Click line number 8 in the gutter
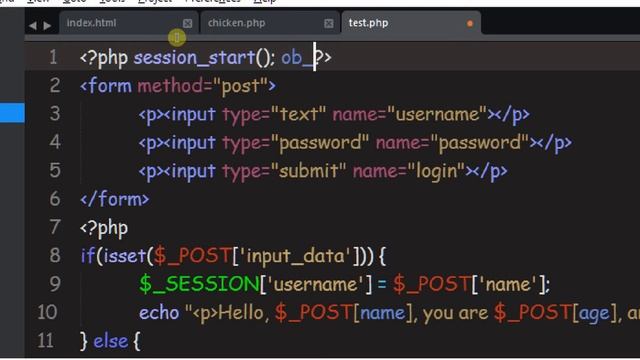 coord(55,256)
